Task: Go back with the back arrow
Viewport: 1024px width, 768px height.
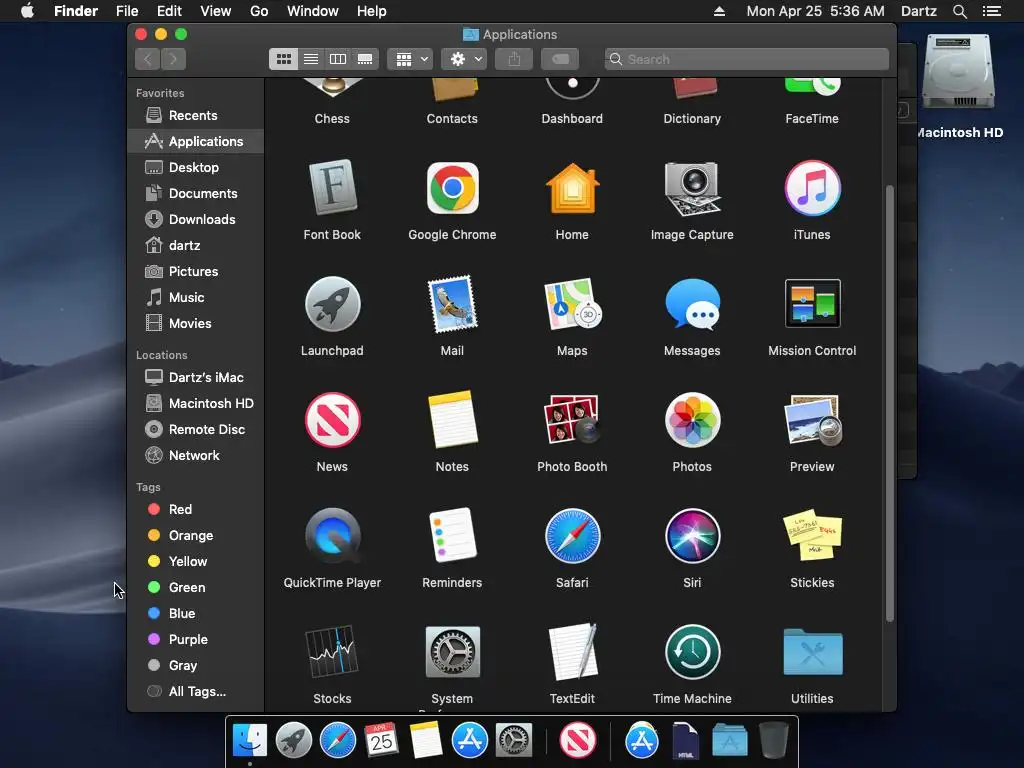Action: [x=148, y=59]
